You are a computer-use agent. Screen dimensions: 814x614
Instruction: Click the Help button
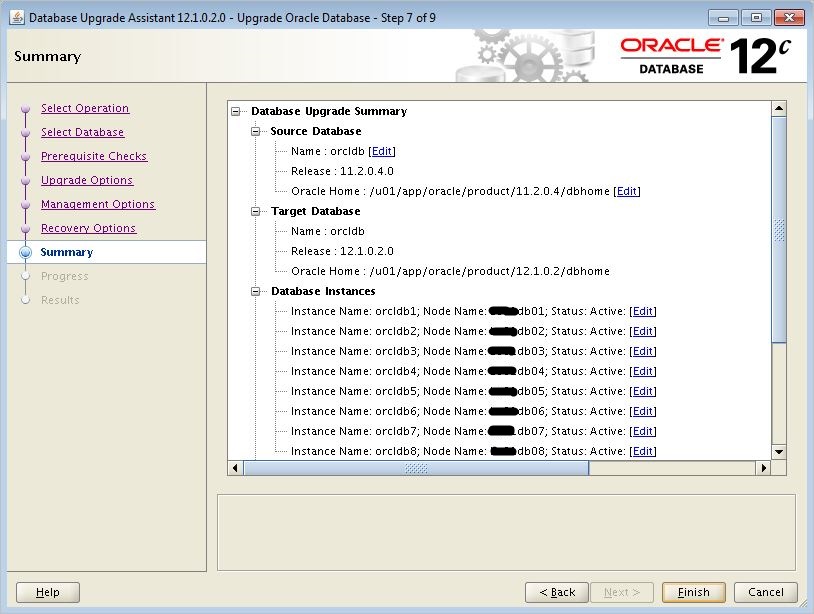click(x=48, y=592)
